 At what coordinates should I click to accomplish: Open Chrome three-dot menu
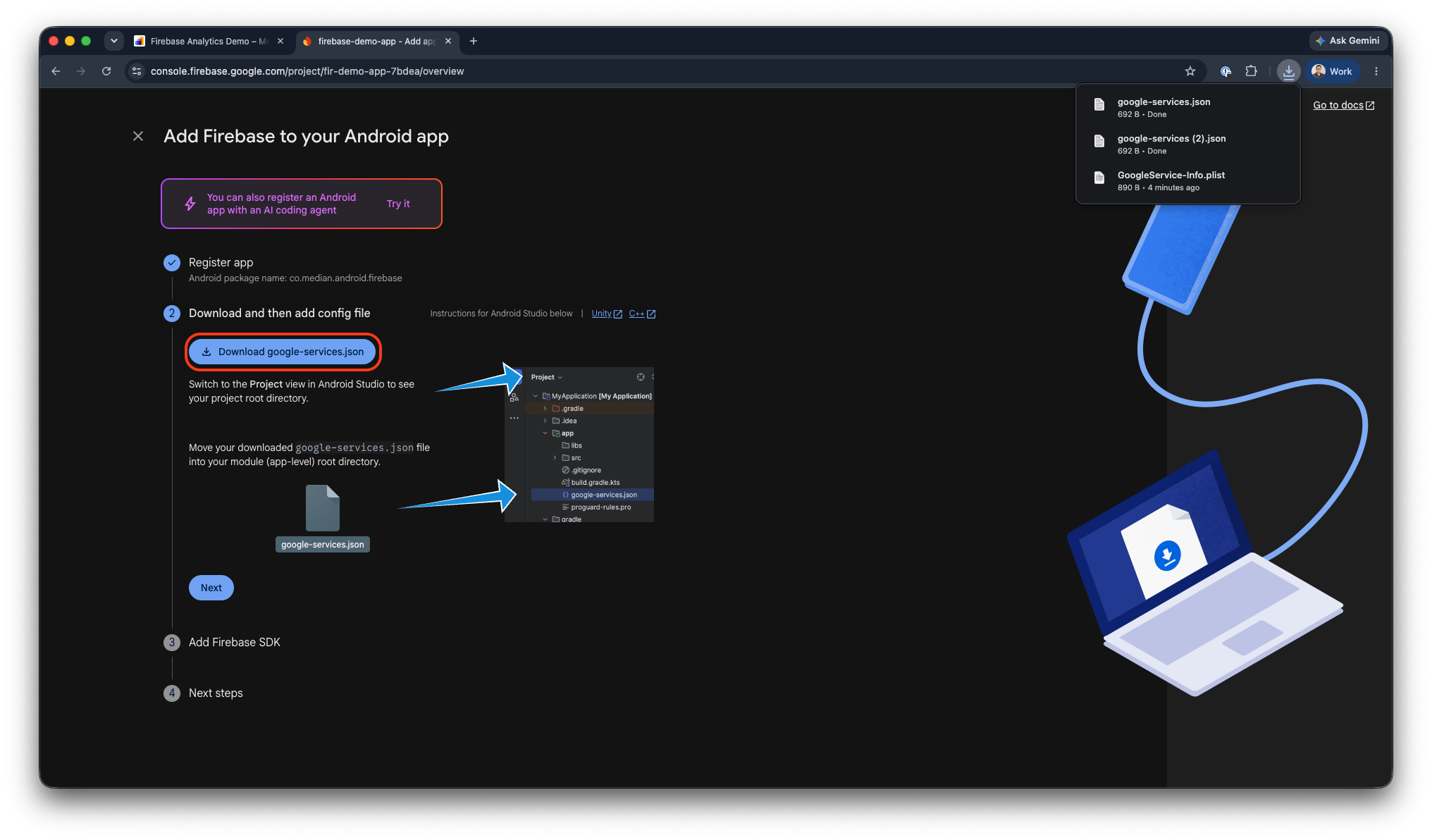pyautogui.click(x=1376, y=71)
